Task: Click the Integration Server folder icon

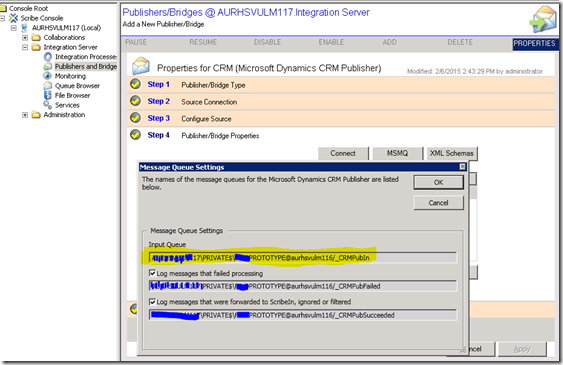Action: pyautogui.click(x=36, y=47)
